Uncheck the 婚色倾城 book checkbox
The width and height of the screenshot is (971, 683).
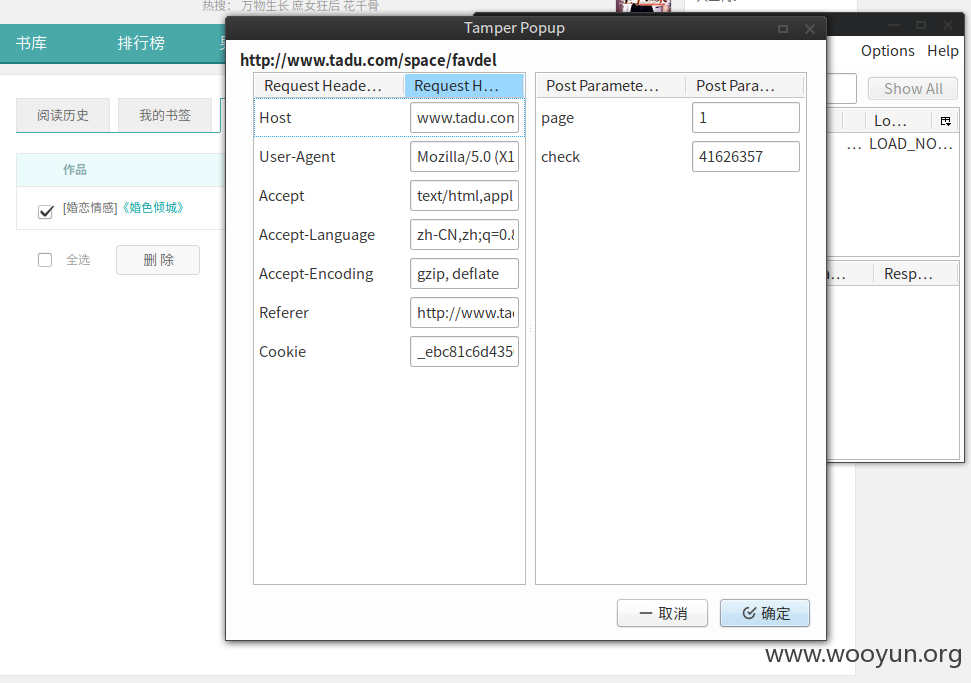pos(46,212)
